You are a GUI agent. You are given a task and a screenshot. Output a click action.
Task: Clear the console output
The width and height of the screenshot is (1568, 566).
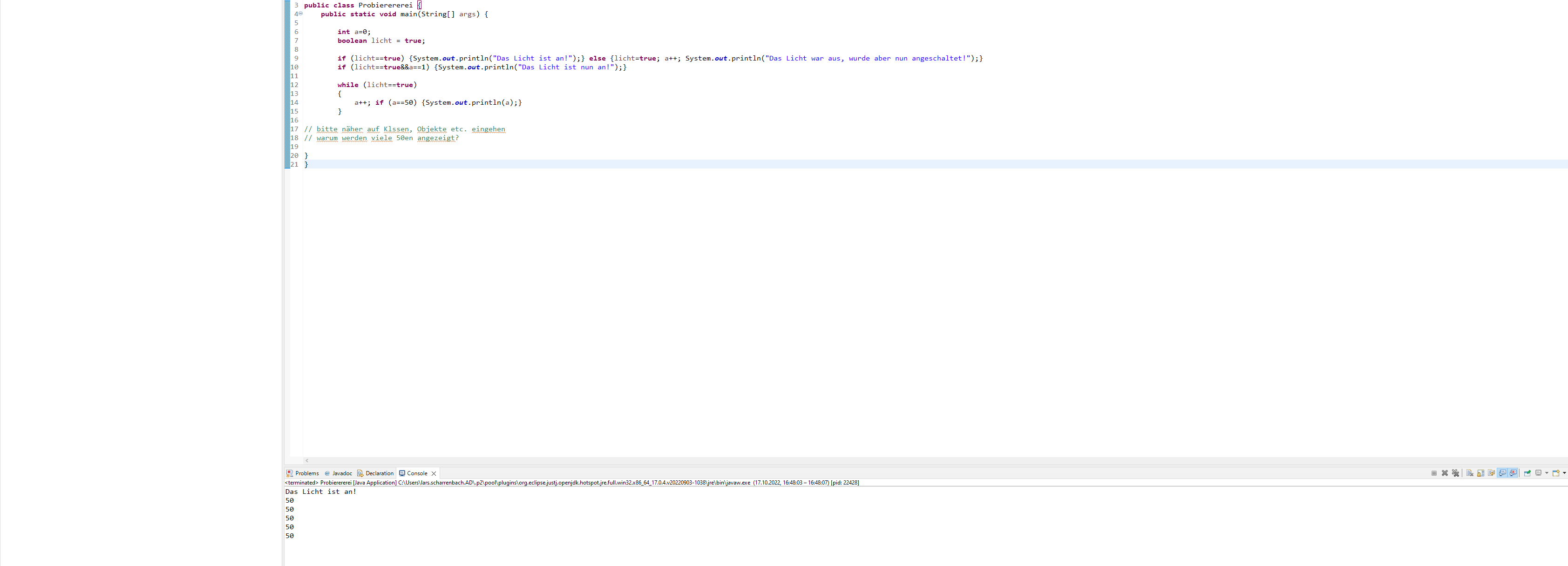click(x=1469, y=473)
